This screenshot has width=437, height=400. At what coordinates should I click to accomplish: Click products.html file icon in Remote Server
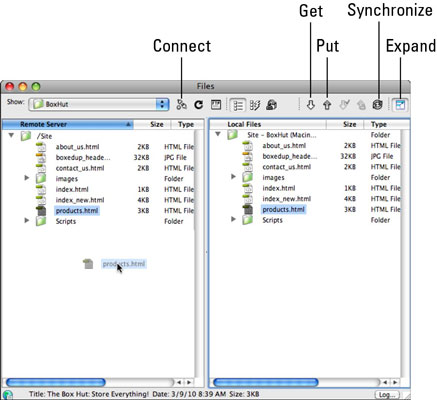(41, 210)
